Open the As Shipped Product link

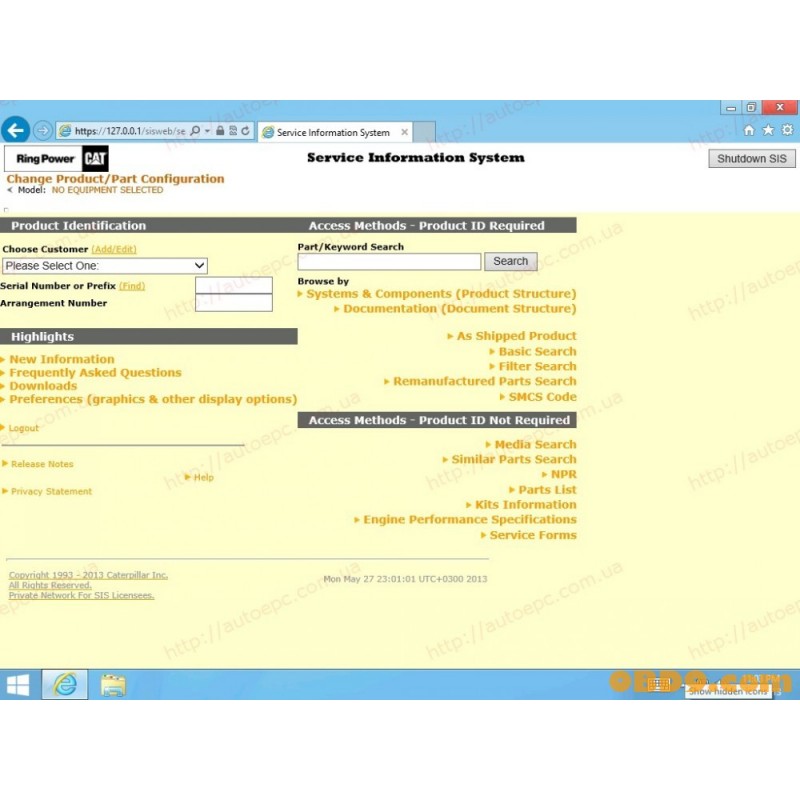tap(516, 336)
